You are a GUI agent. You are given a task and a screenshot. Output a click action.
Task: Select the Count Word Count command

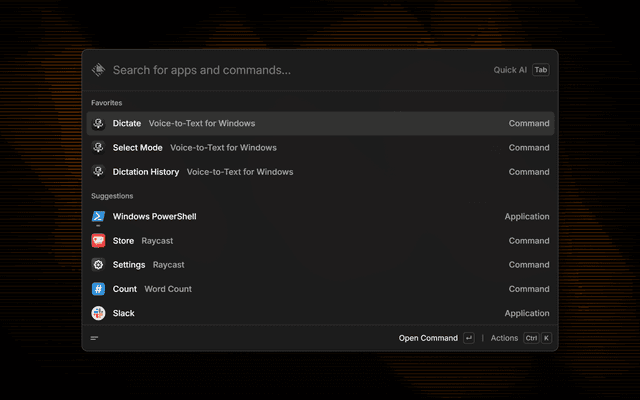coord(320,289)
